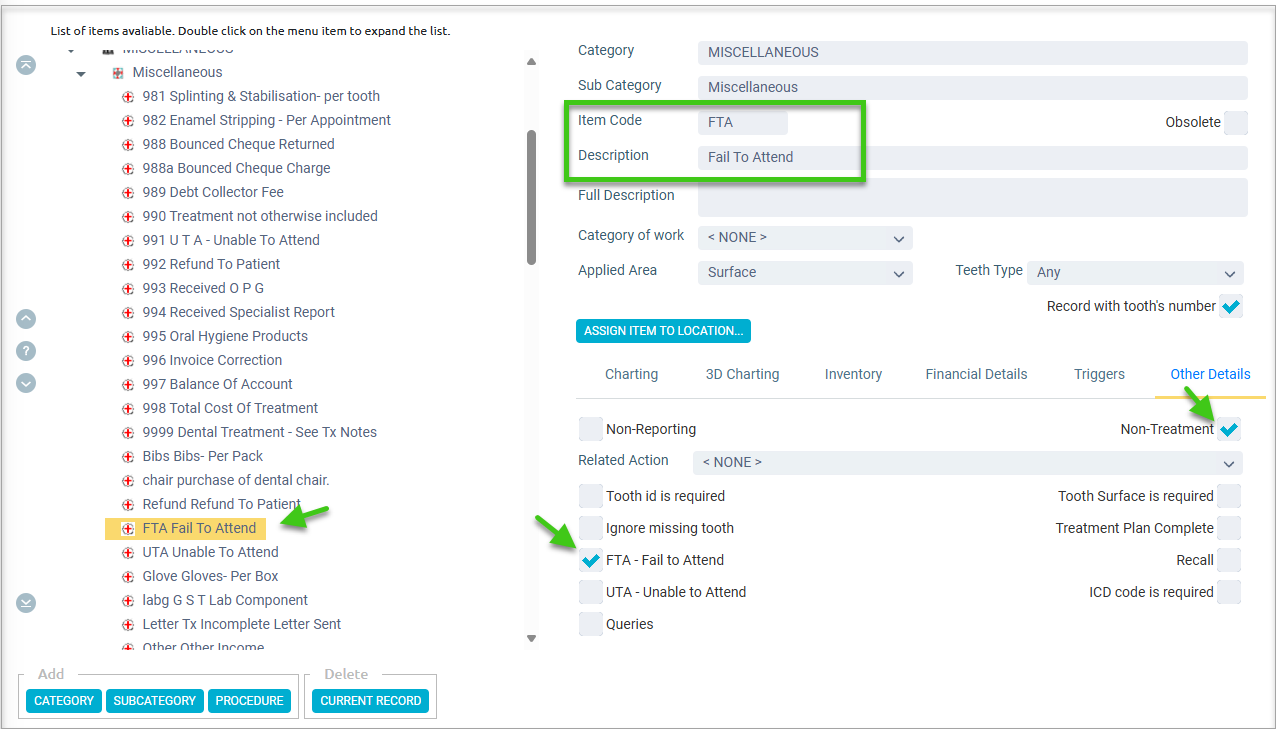Enable ICD code is required checkbox
Image resolution: width=1276 pixels, height=729 pixels.
pyautogui.click(x=1229, y=592)
